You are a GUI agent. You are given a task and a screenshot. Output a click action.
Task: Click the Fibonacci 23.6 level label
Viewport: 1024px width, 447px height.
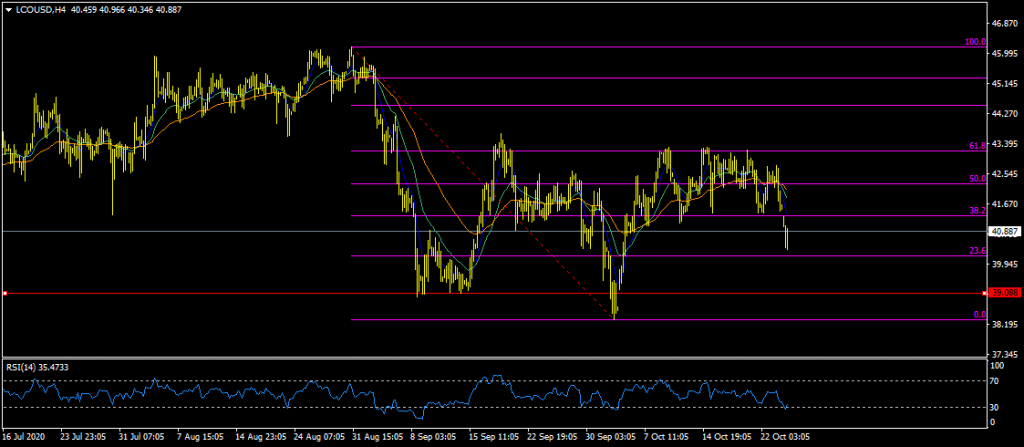click(x=978, y=251)
